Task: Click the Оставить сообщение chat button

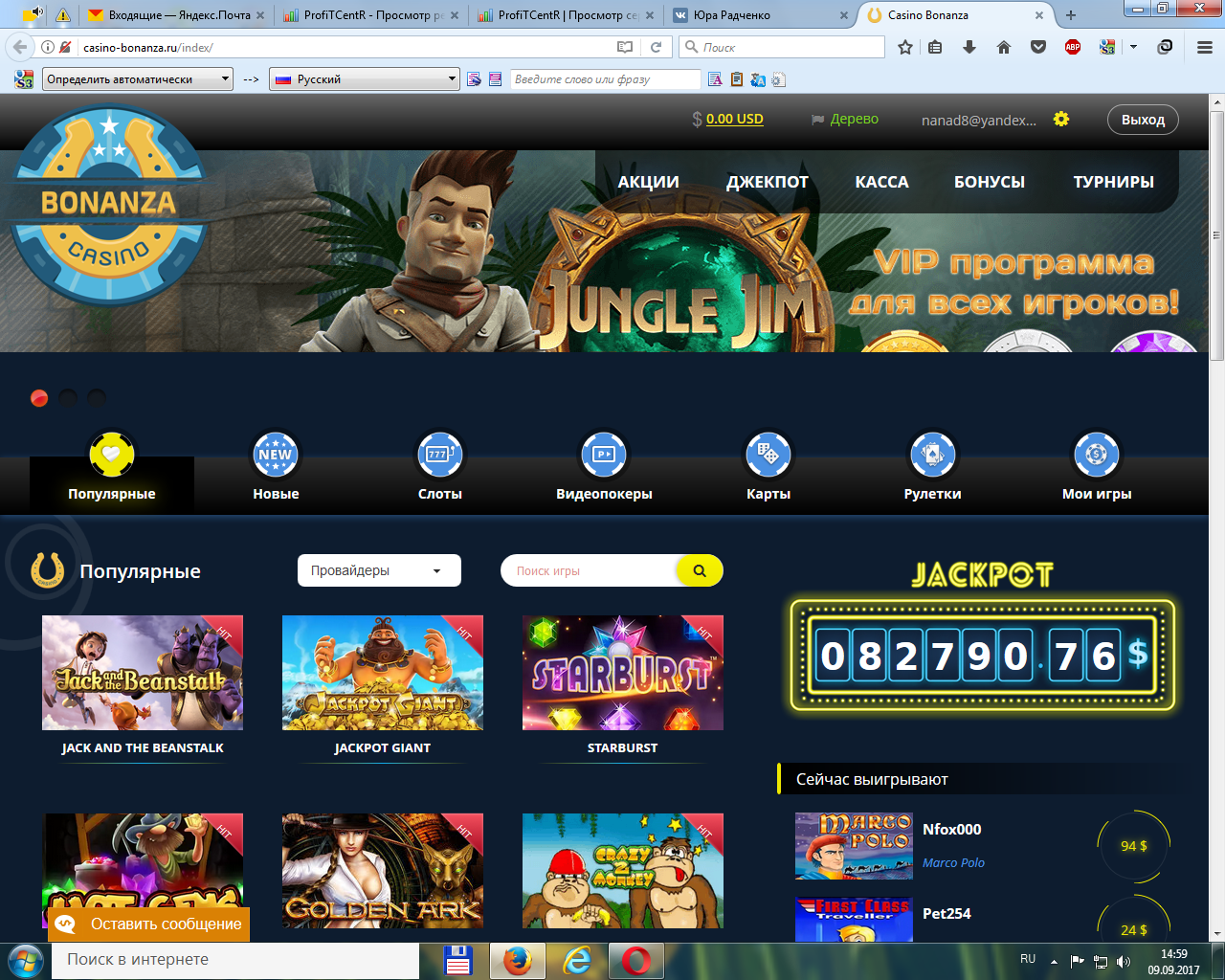Action: [148, 924]
